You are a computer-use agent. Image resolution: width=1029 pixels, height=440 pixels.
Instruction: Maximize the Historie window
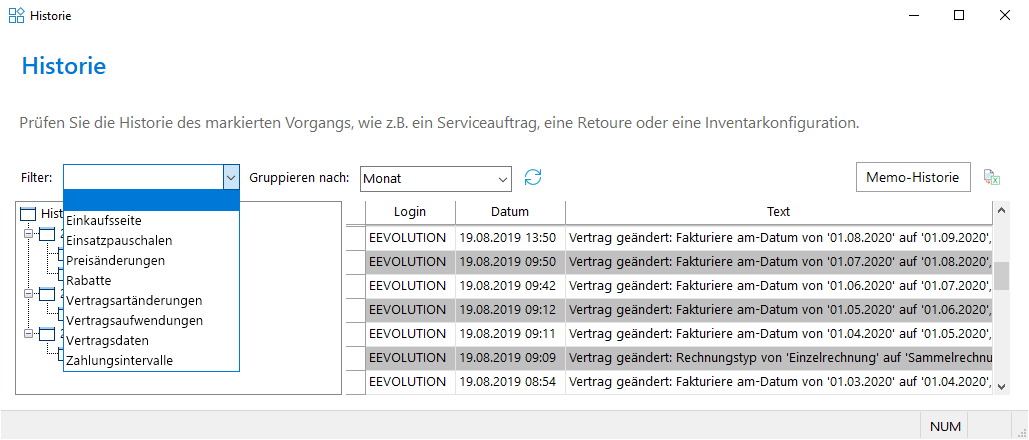pos(959,16)
